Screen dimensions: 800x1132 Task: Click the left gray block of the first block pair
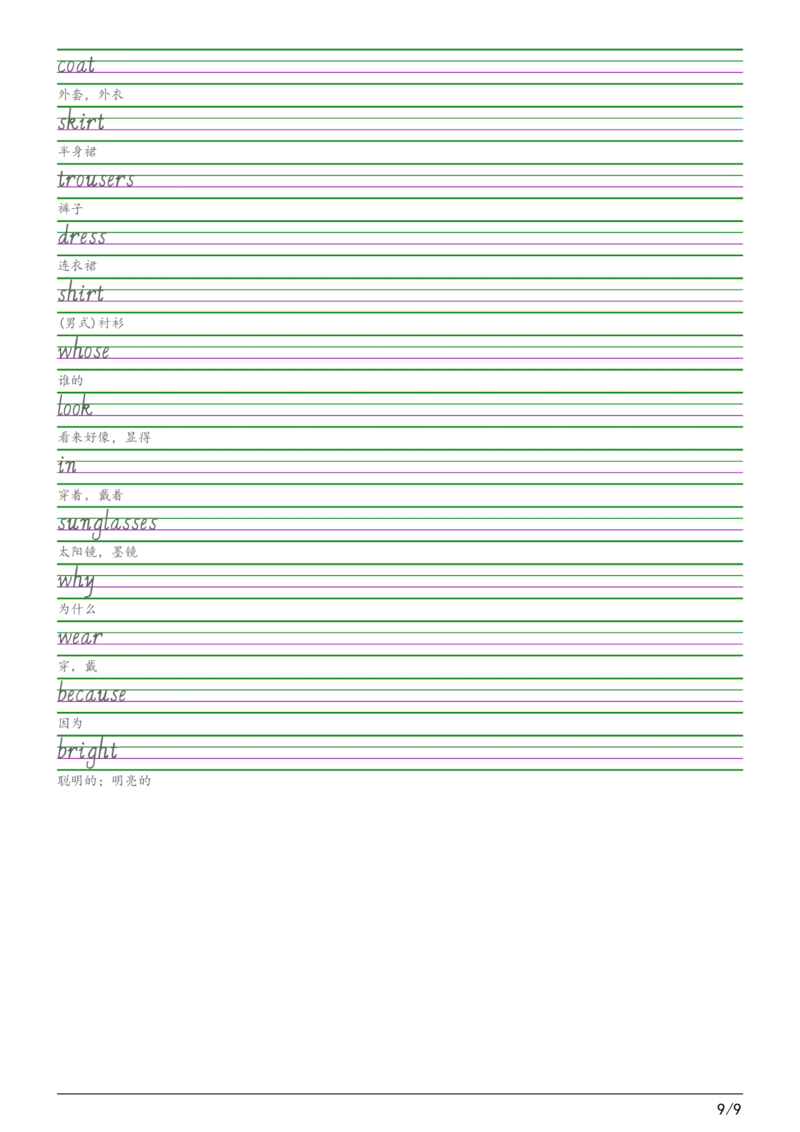[x=71, y=96]
